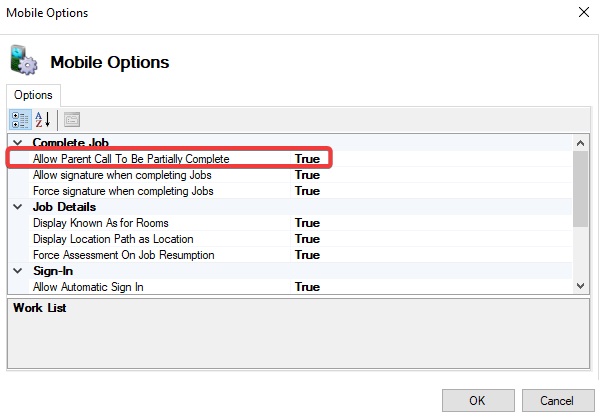Close the Mobile Options dialog

583,12
